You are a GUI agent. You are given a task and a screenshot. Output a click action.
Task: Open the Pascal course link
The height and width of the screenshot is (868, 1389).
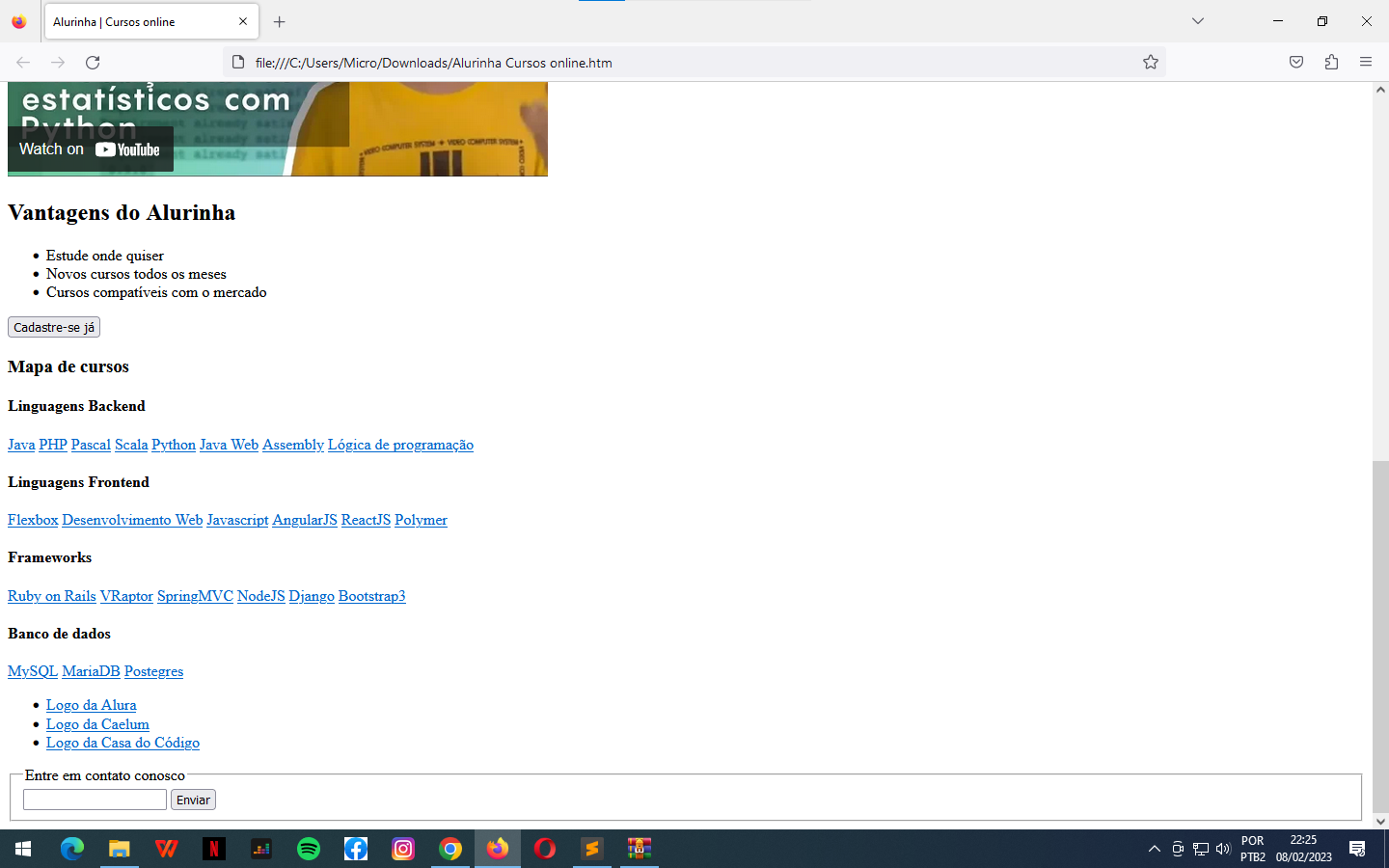91,445
